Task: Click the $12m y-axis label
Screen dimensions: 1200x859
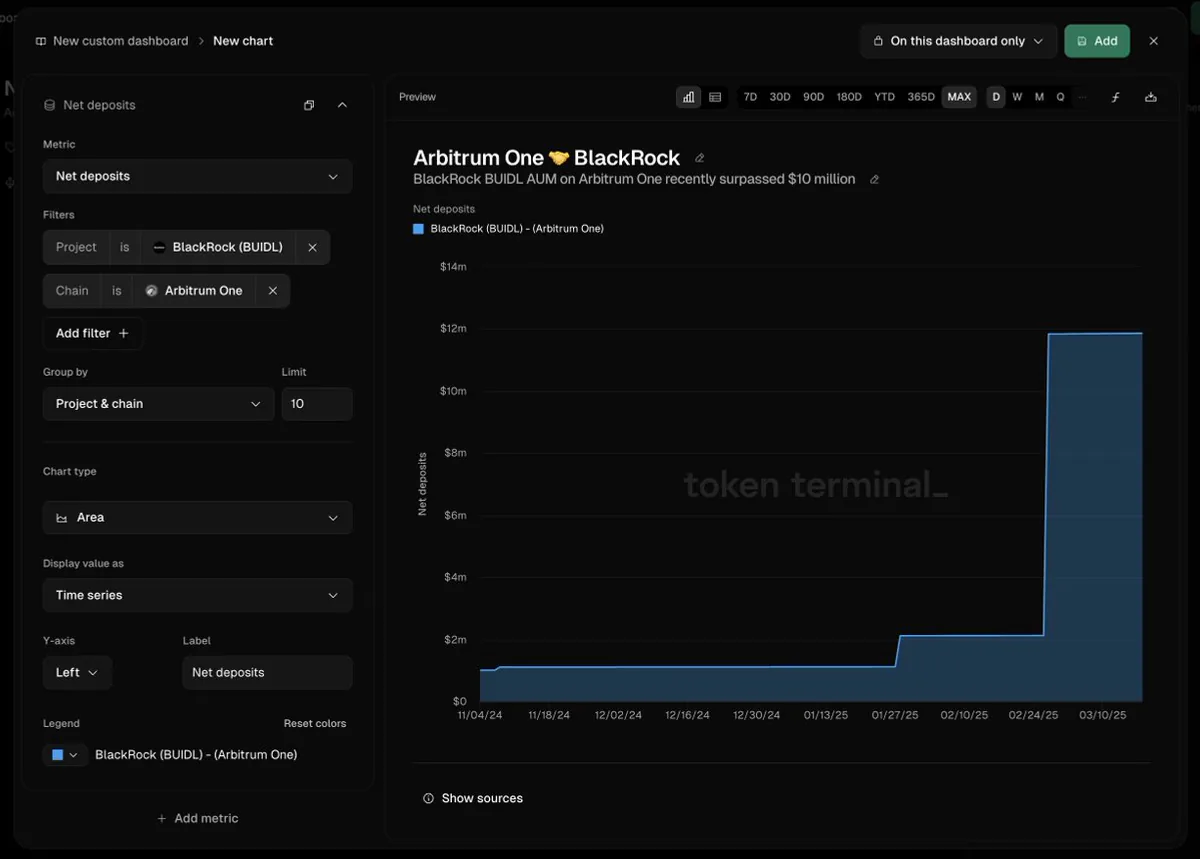Action: [453, 329]
